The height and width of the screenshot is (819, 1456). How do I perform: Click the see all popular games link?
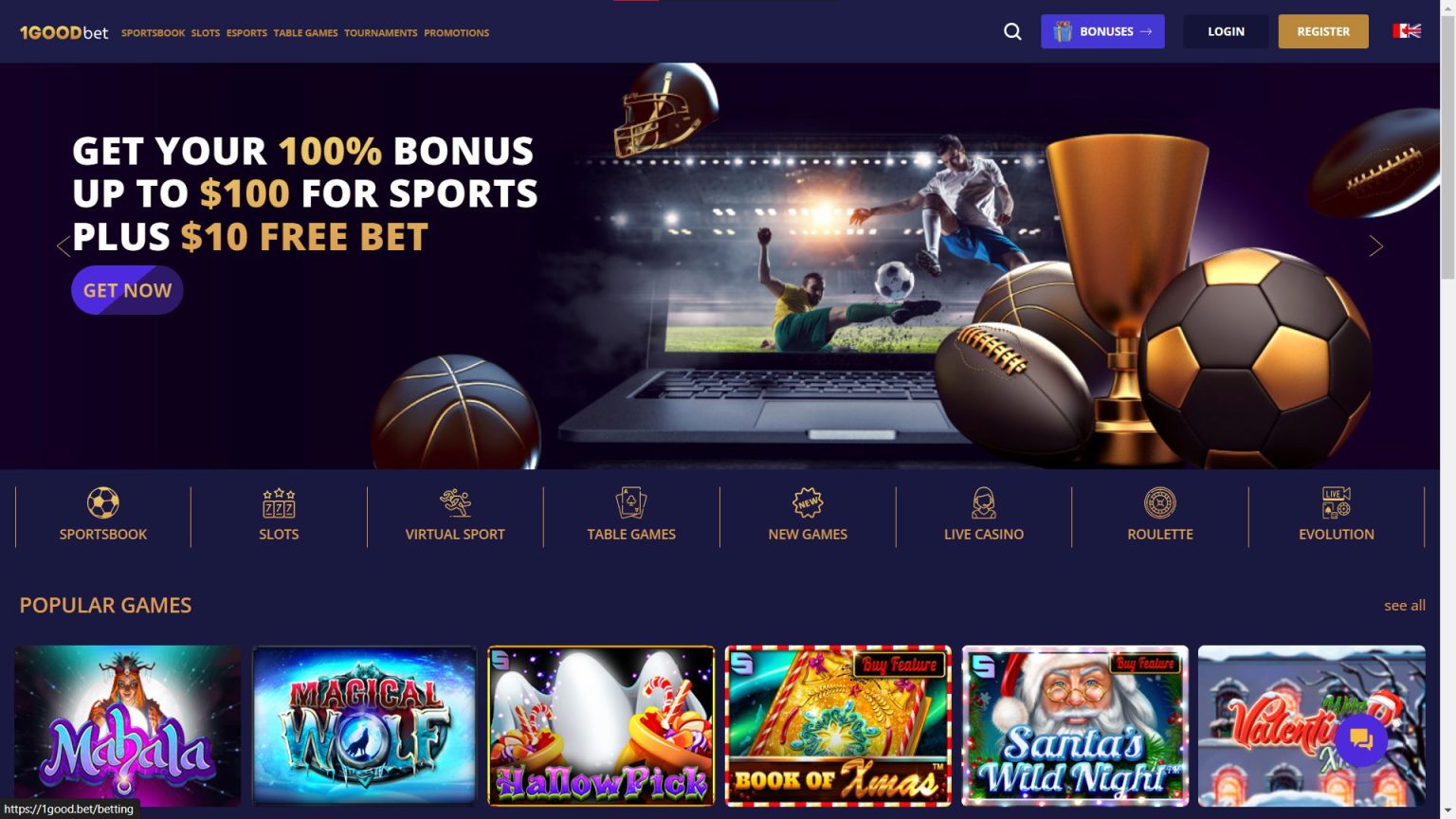(1404, 606)
